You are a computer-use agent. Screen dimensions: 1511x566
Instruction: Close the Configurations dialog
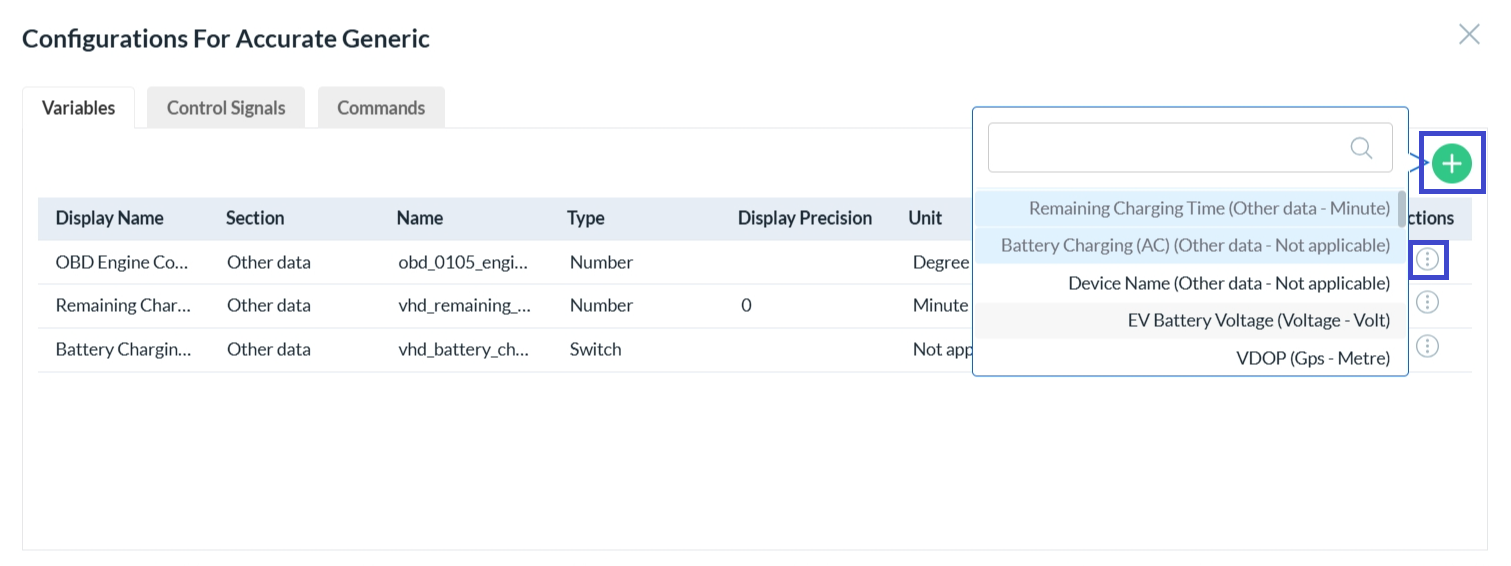pos(1468,35)
